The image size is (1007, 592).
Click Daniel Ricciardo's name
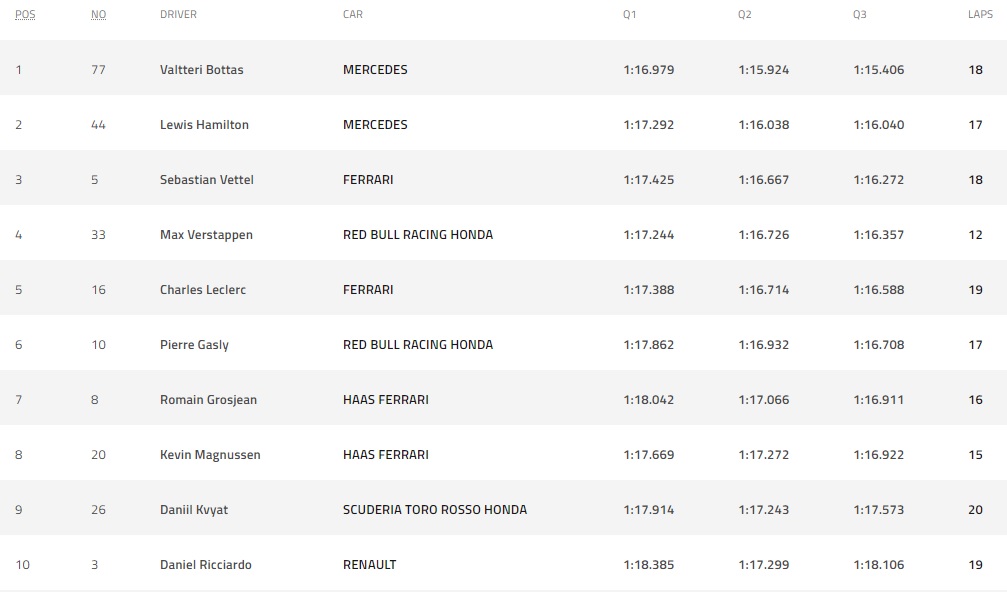[206, 565]
